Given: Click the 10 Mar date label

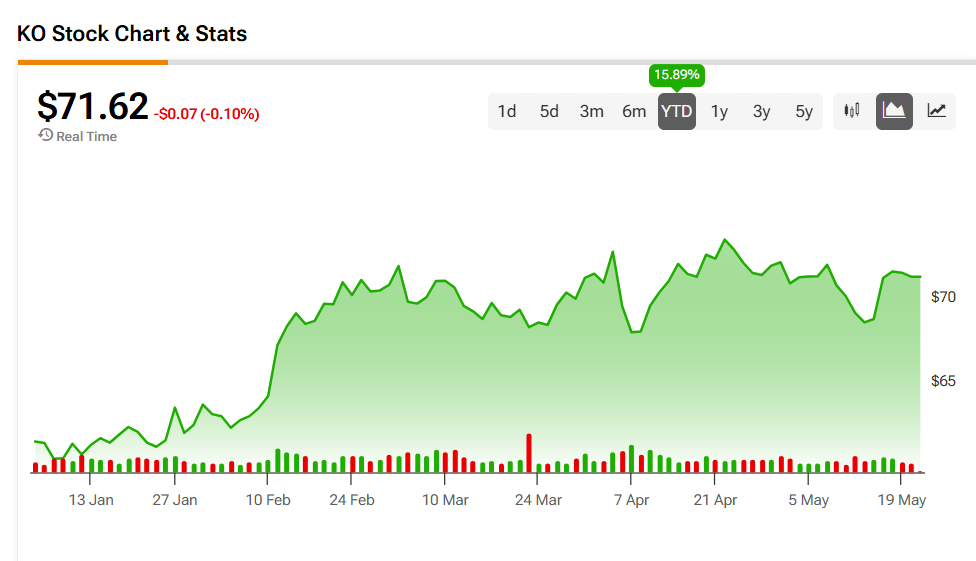Looking at the screenshot, I should pos(445,500).
